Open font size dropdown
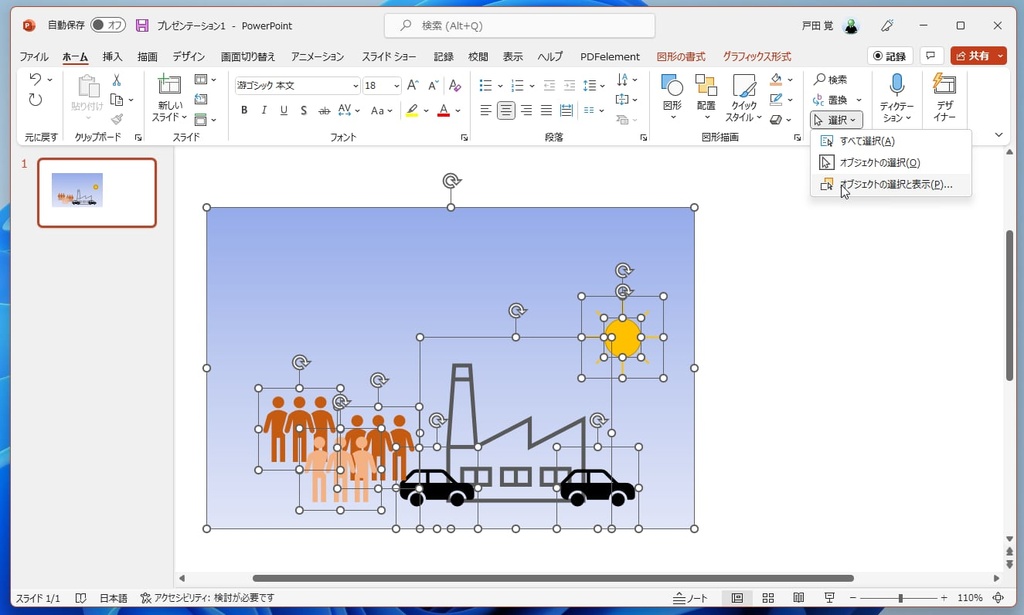Image resolution: width=1024 pixels, height=615 pixels. click(396, 86)
